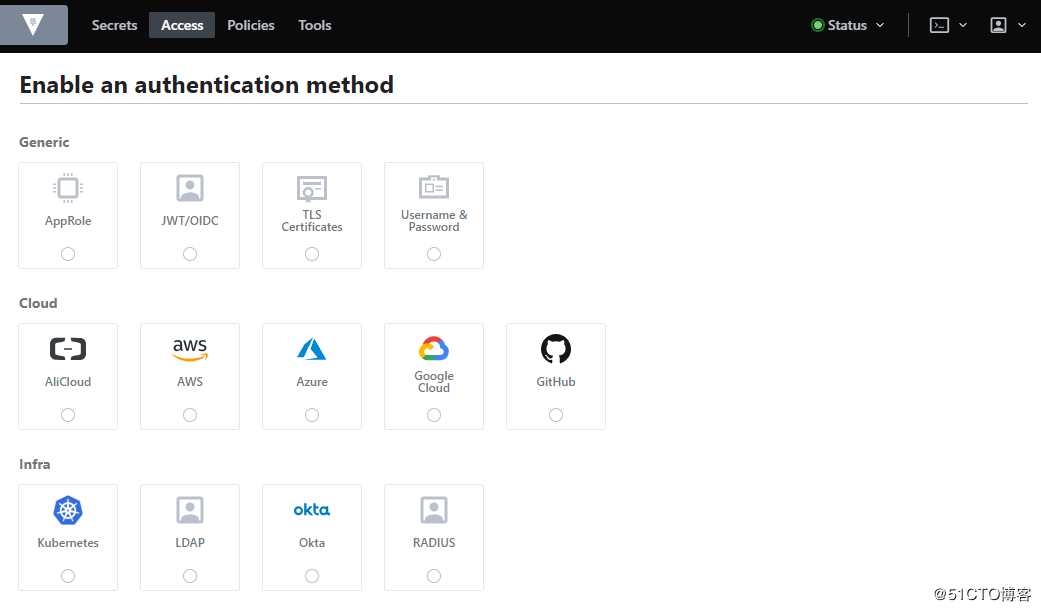The height and width of the screenshot is (611, 1041).
Task: Click the JWT/OIDC label
Action: [190, 220]
